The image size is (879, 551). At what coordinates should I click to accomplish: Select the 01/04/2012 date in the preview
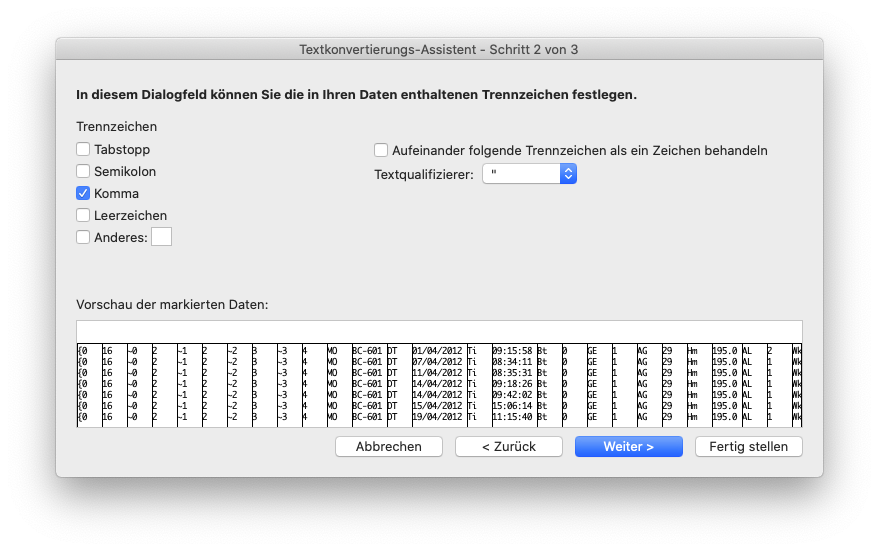437,351
